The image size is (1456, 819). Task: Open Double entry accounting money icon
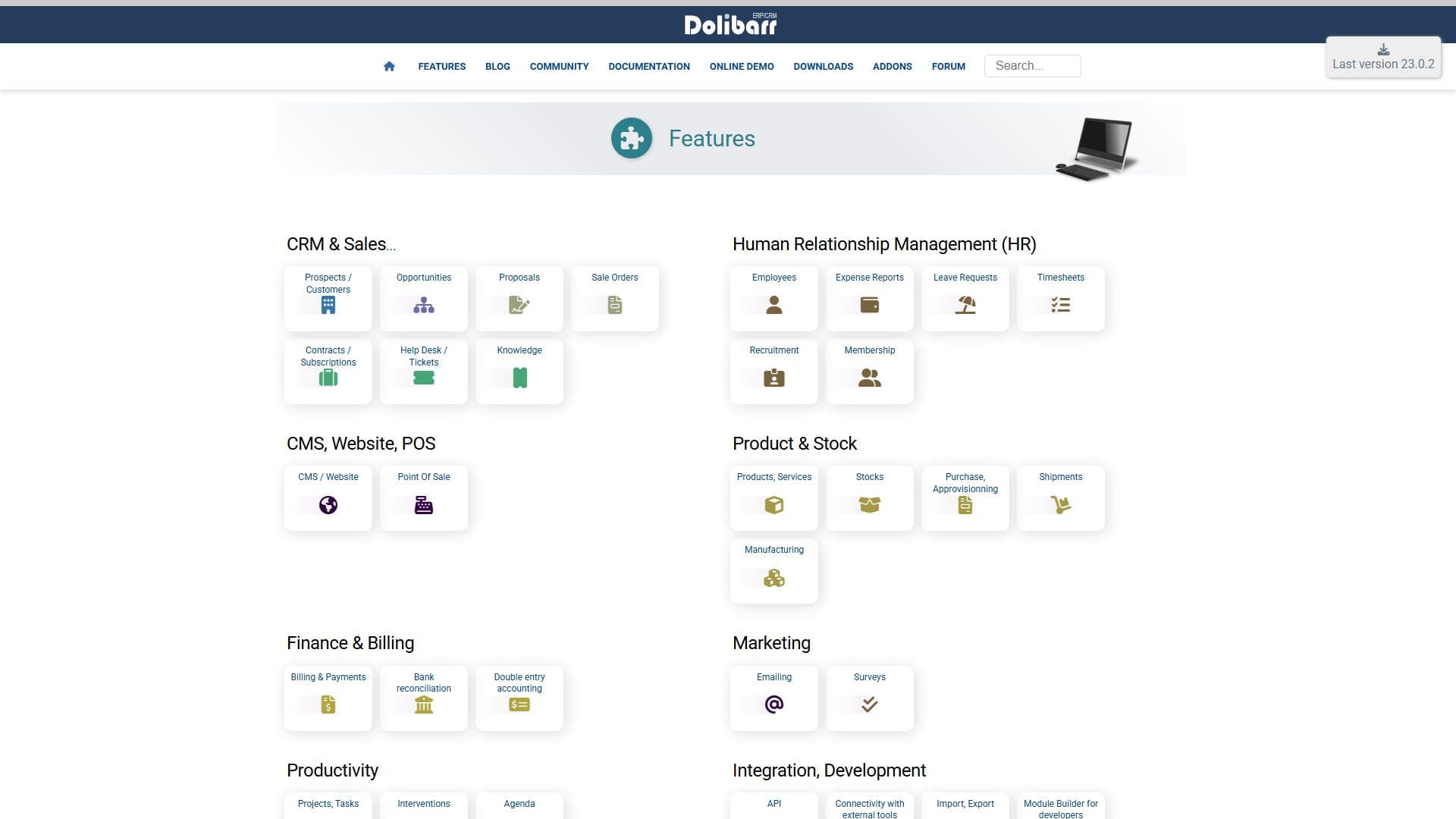(519, 705)
